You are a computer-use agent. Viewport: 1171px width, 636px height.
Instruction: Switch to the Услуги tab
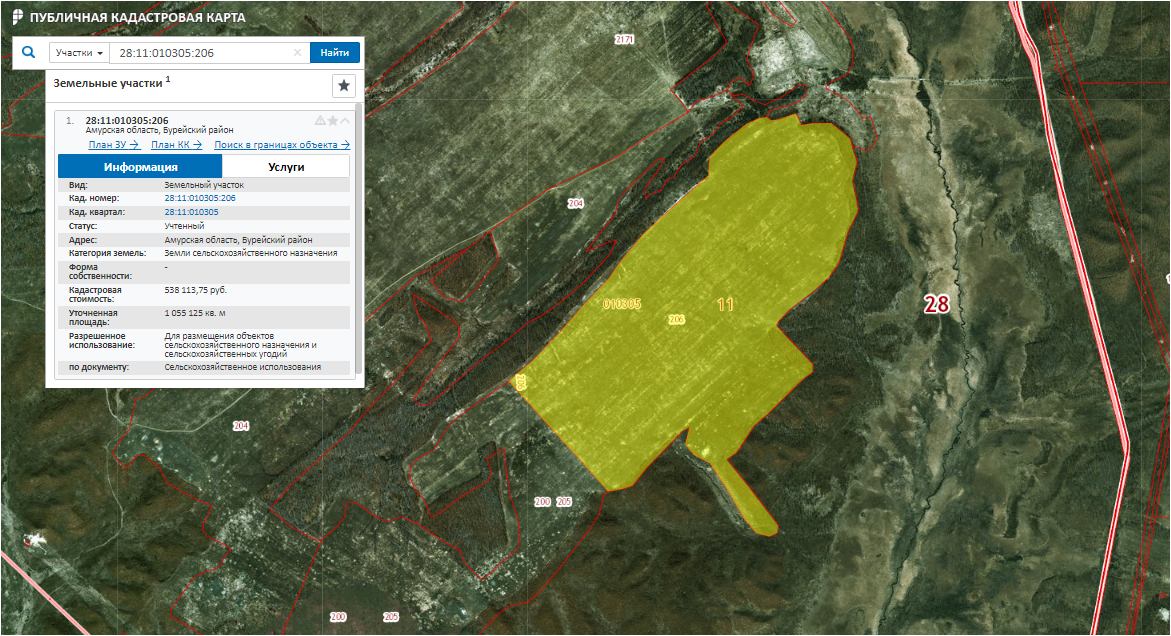(x=286, y=166)
